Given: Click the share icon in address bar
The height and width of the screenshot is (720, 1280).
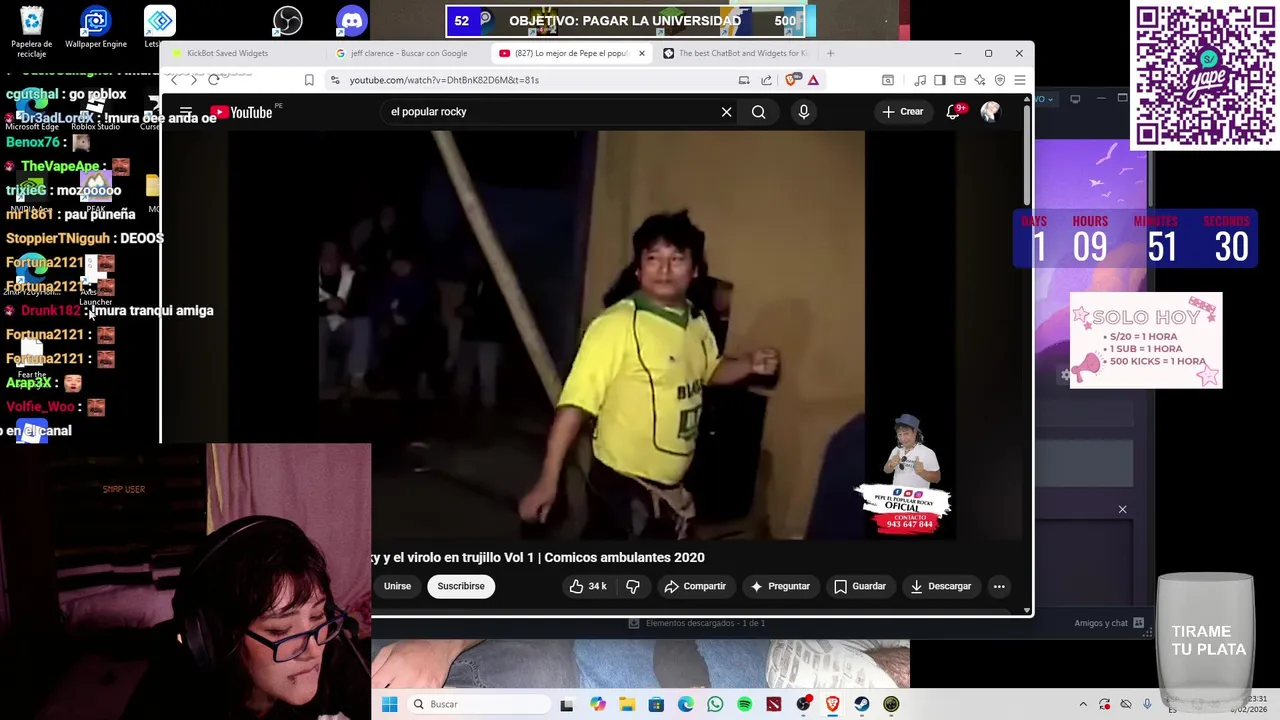Looking at the screenshot, I should (766, 80).
